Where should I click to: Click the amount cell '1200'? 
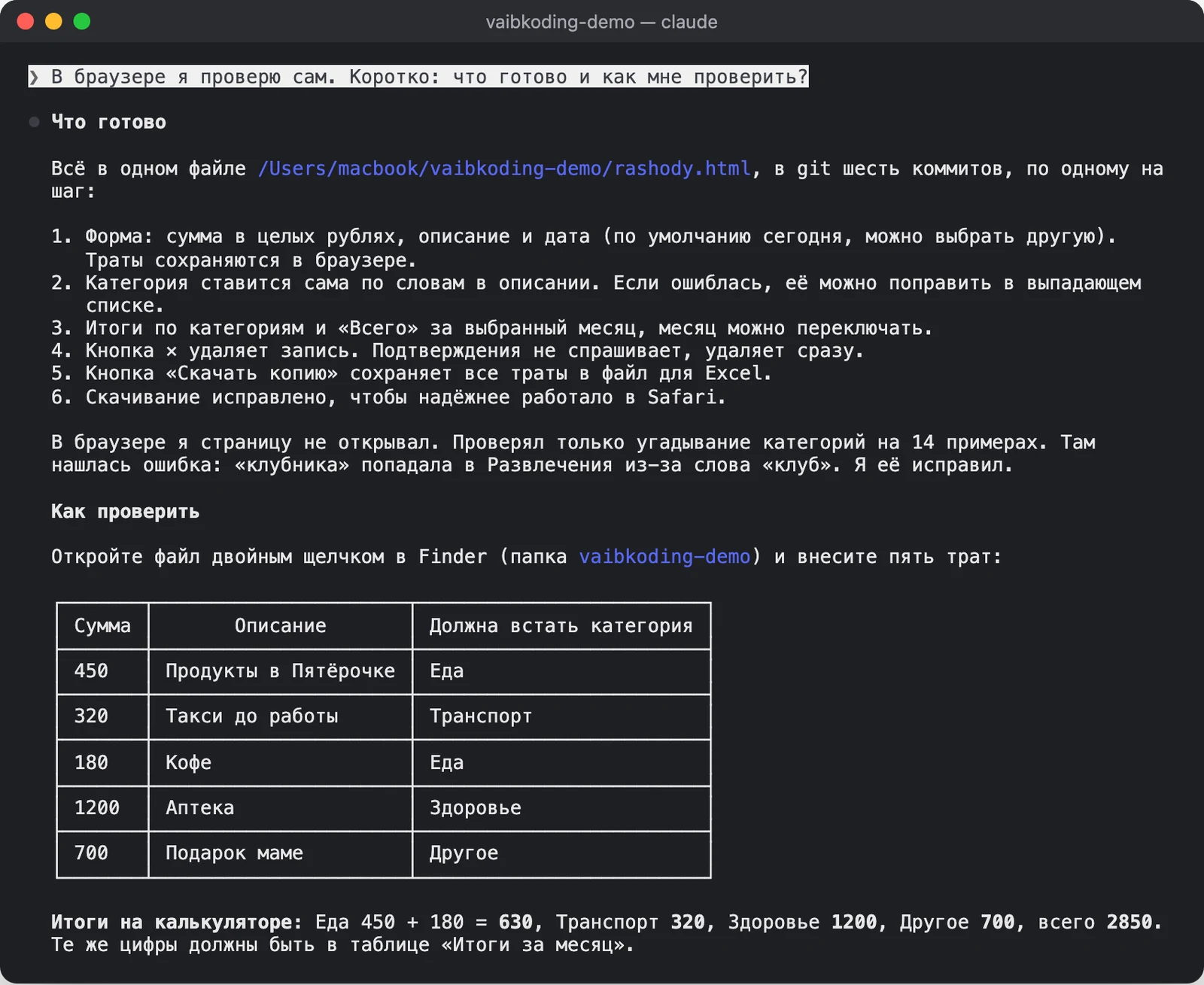pos(97,808)
